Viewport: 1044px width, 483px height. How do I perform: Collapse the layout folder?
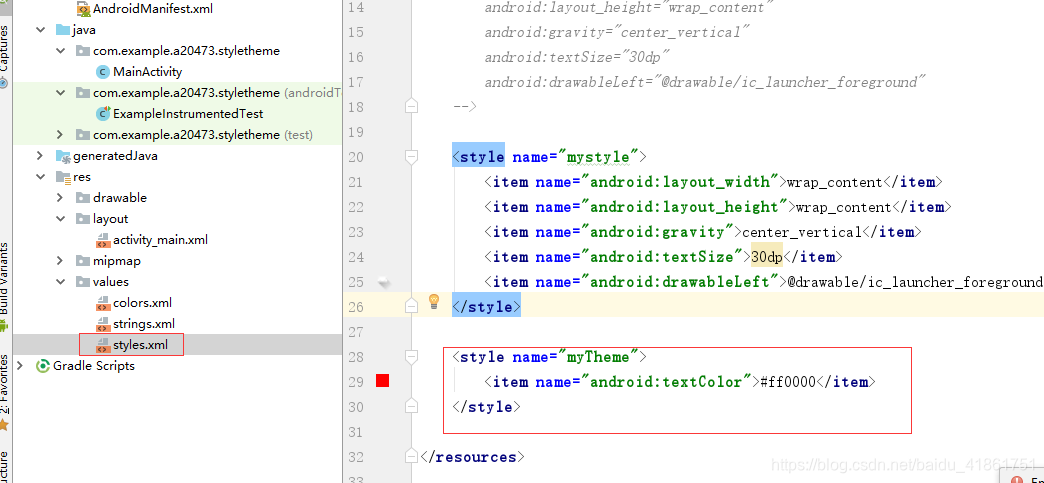click(x=61, y=219)
